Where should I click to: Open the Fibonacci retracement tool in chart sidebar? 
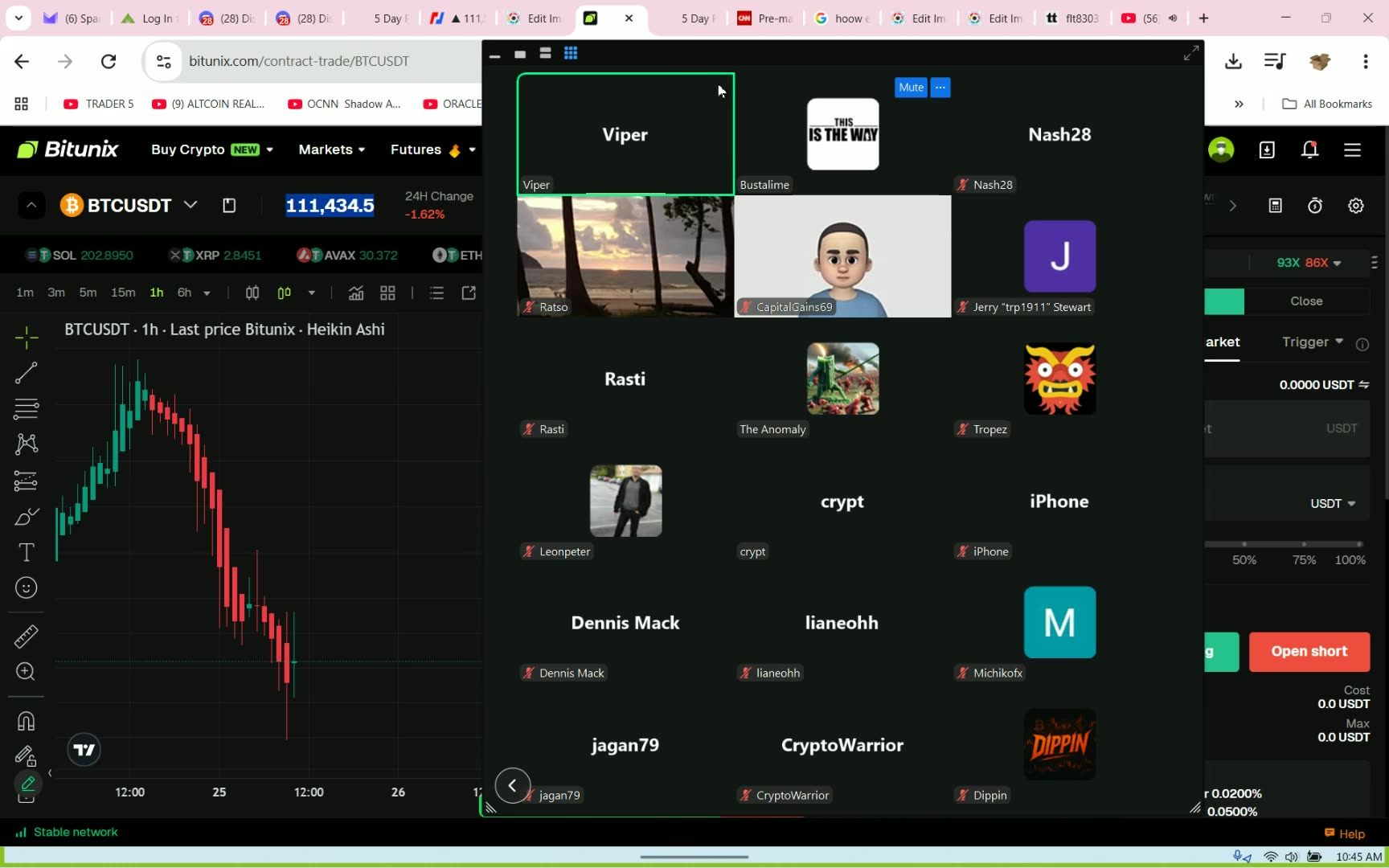27,408
